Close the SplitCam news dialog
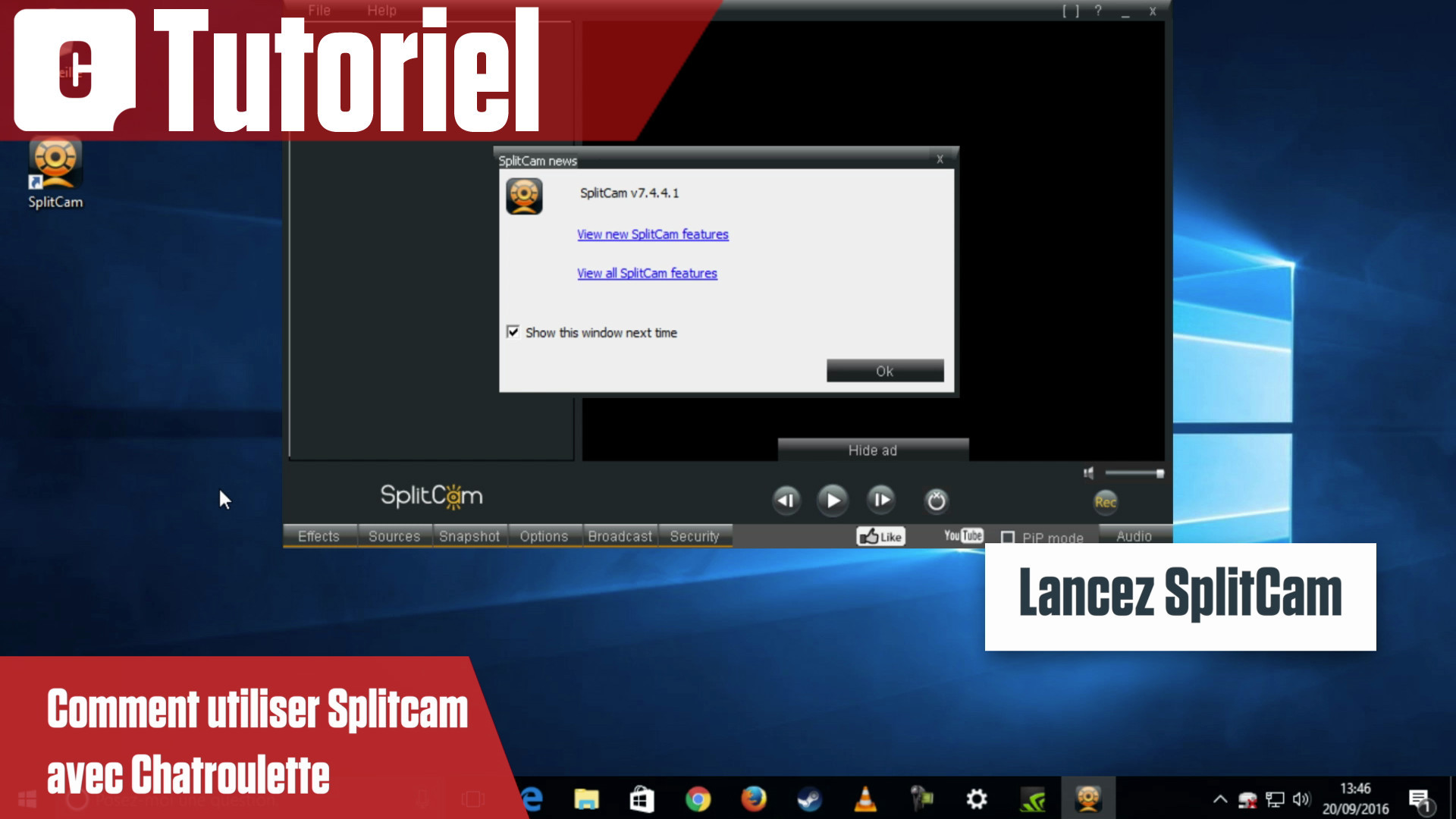Screen dimensions: 1456x819 click(x=940, y=158)
